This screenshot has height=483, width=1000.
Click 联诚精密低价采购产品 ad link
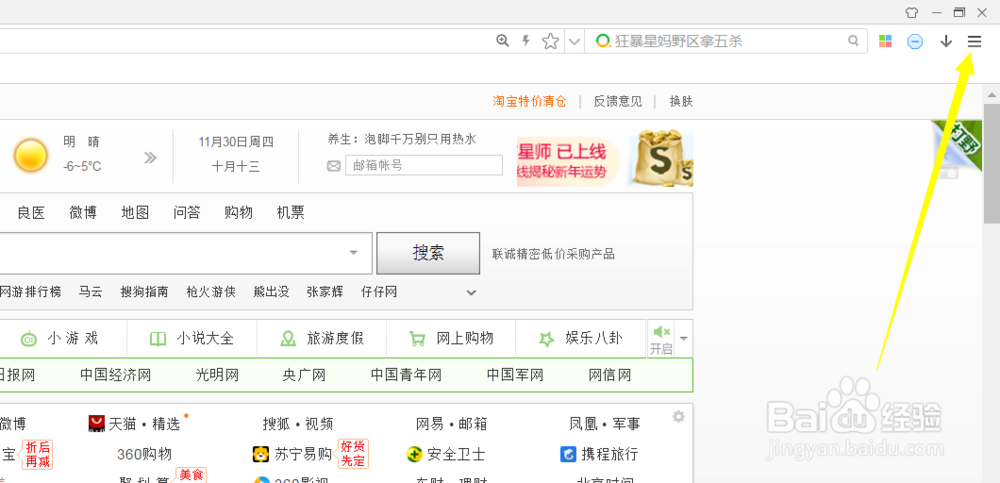pyautogui.click(x=554, y=255)
